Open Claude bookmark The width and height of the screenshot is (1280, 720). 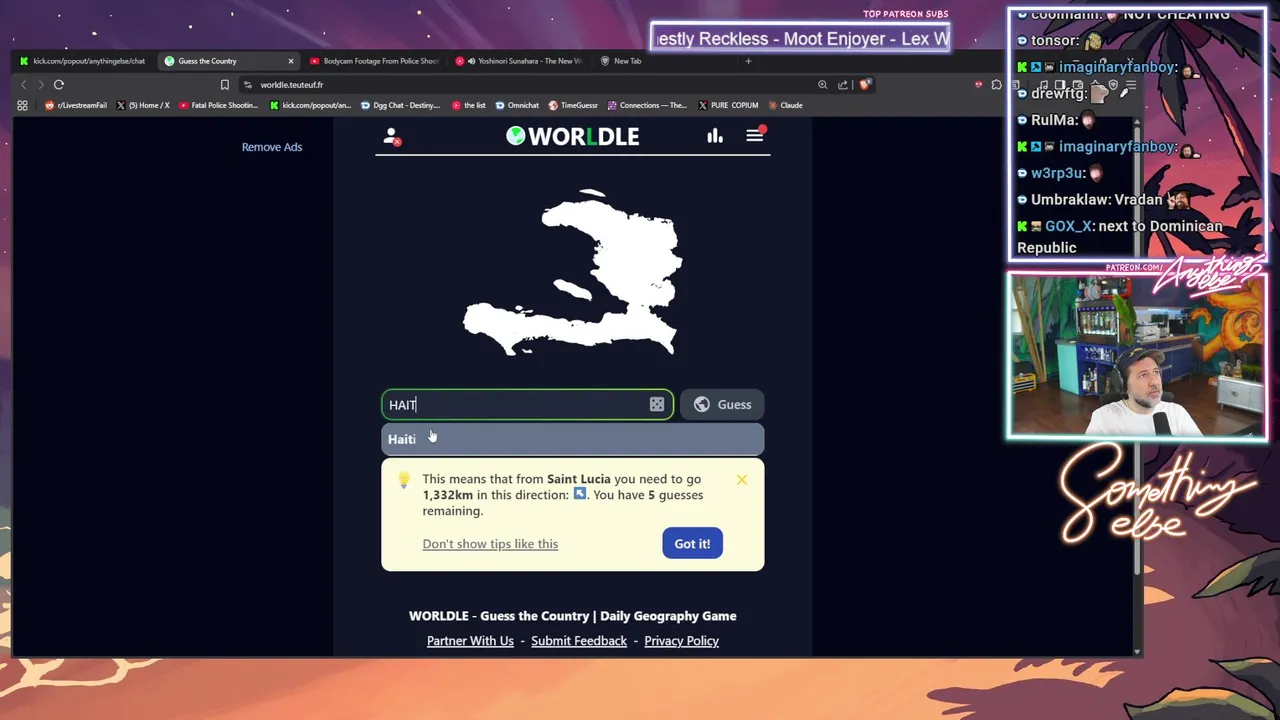click(785, 105)
